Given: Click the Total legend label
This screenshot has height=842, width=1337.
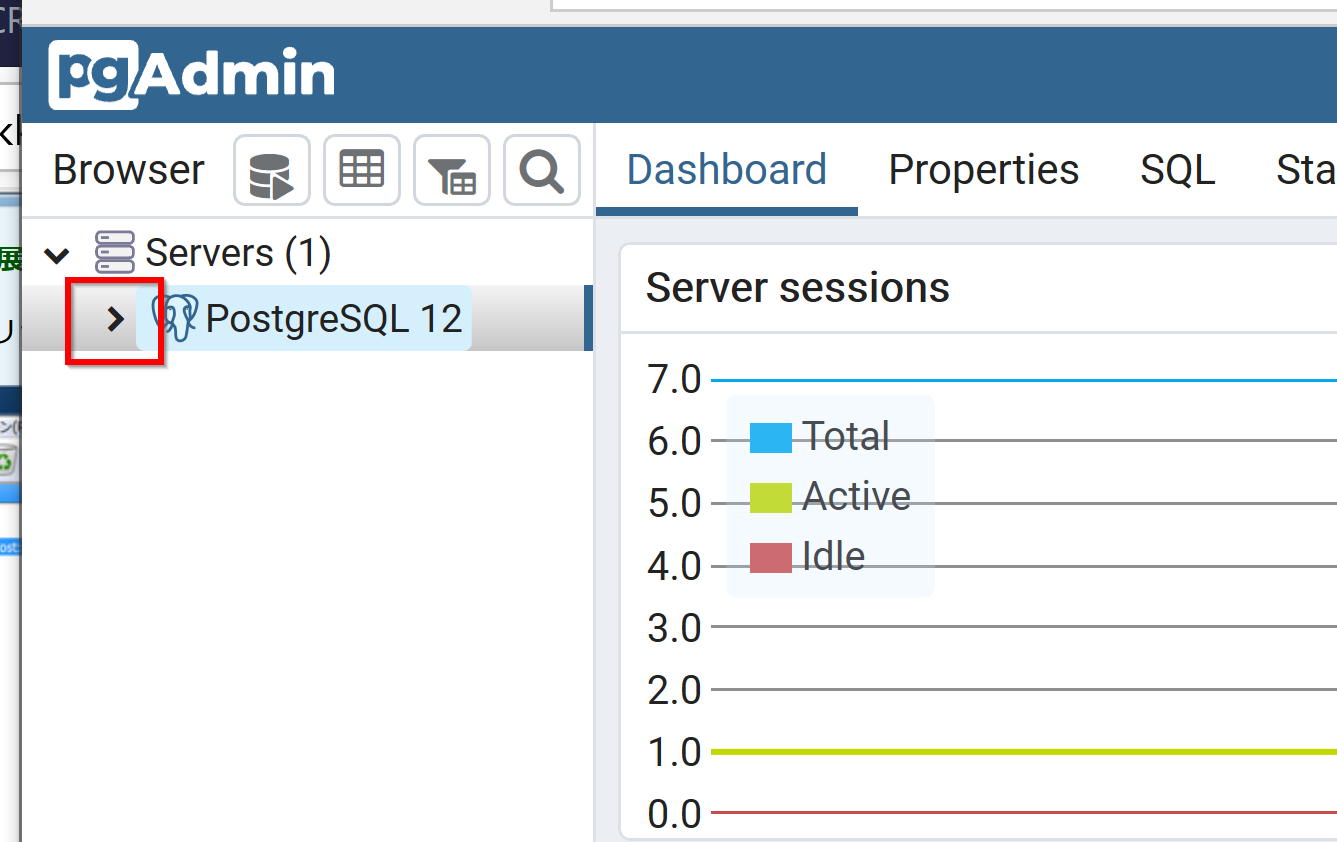Looking at the screenshot, I should point(846,436).
